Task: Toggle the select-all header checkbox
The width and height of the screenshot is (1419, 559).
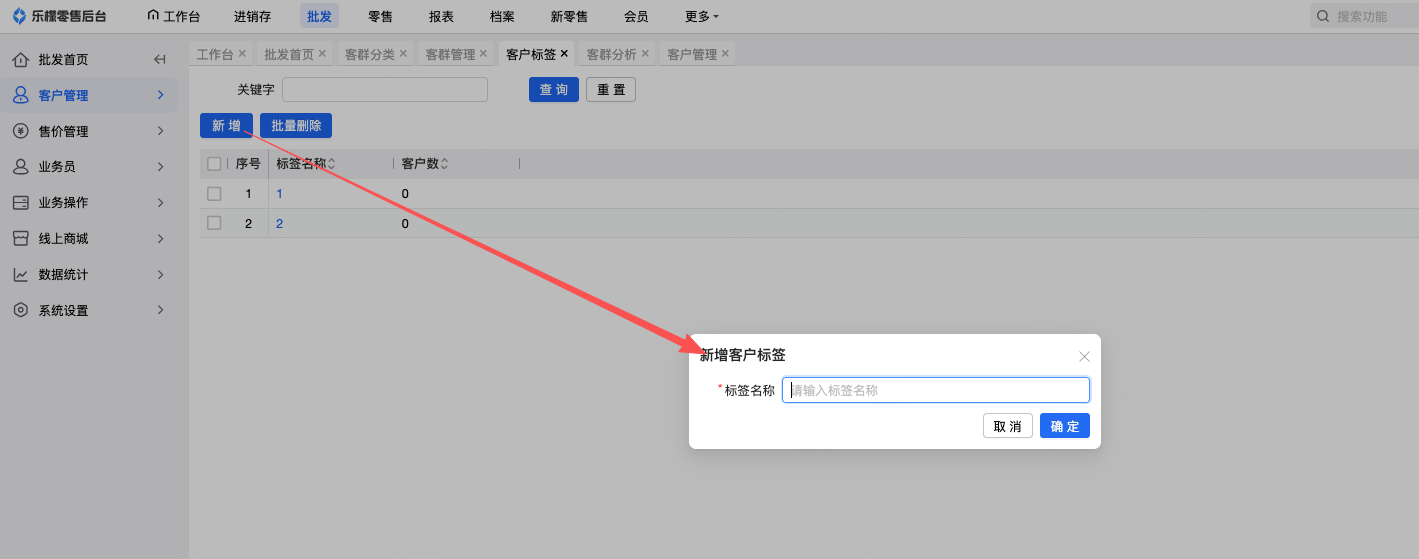Action: click(x=214, y=164)
